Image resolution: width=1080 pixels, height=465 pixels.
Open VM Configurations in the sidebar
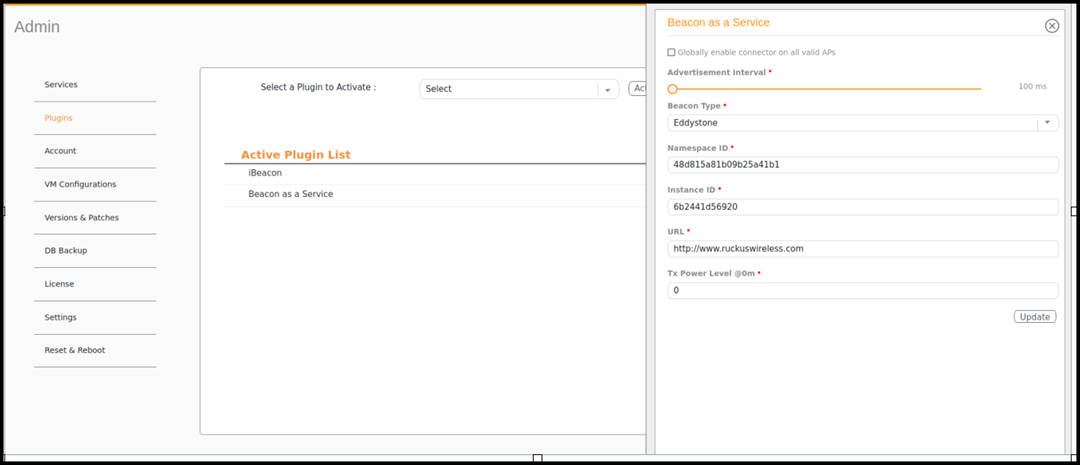point(81,184)
